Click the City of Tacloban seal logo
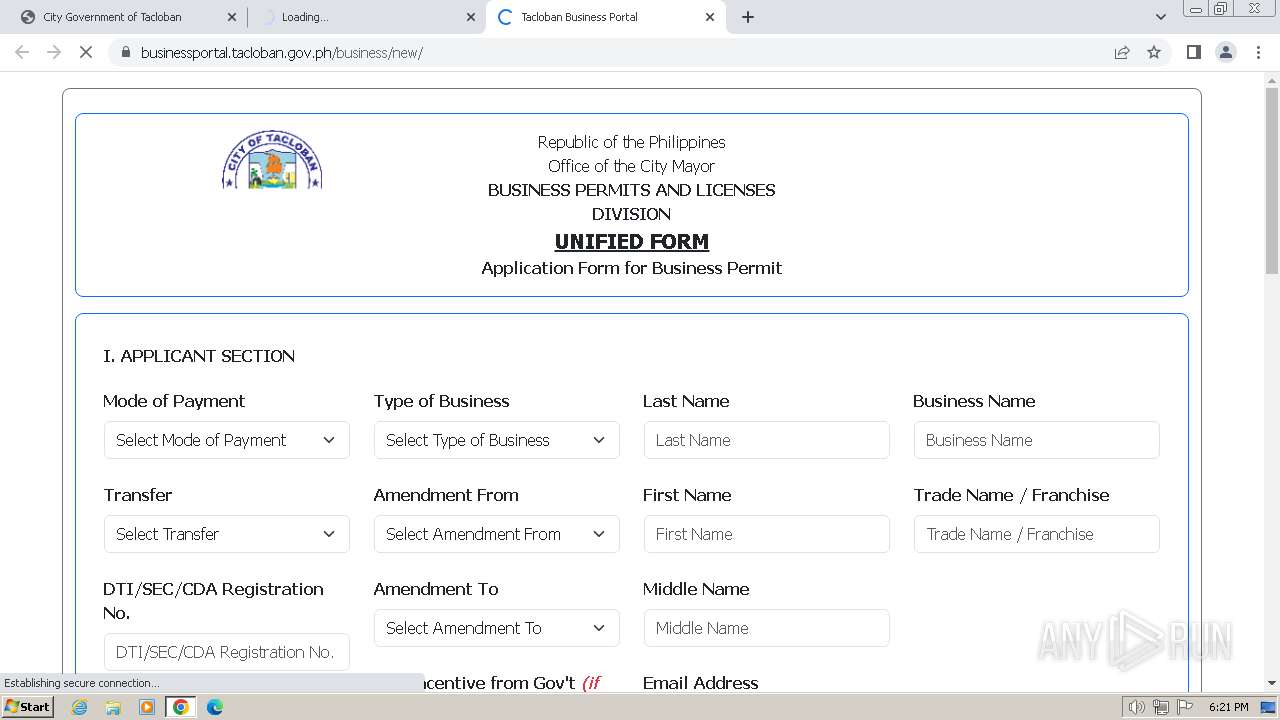 point(272,160)
